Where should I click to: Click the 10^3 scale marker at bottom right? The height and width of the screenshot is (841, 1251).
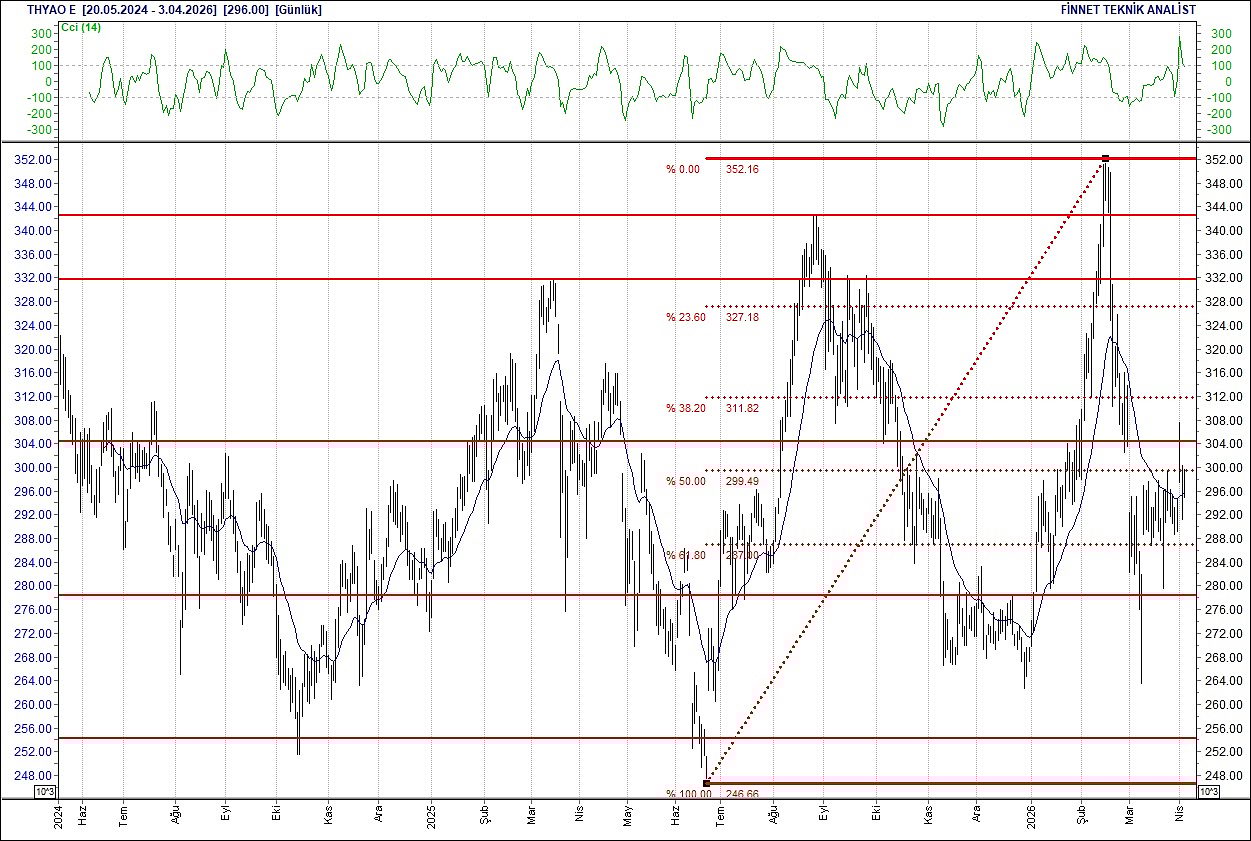[1207, 792]
